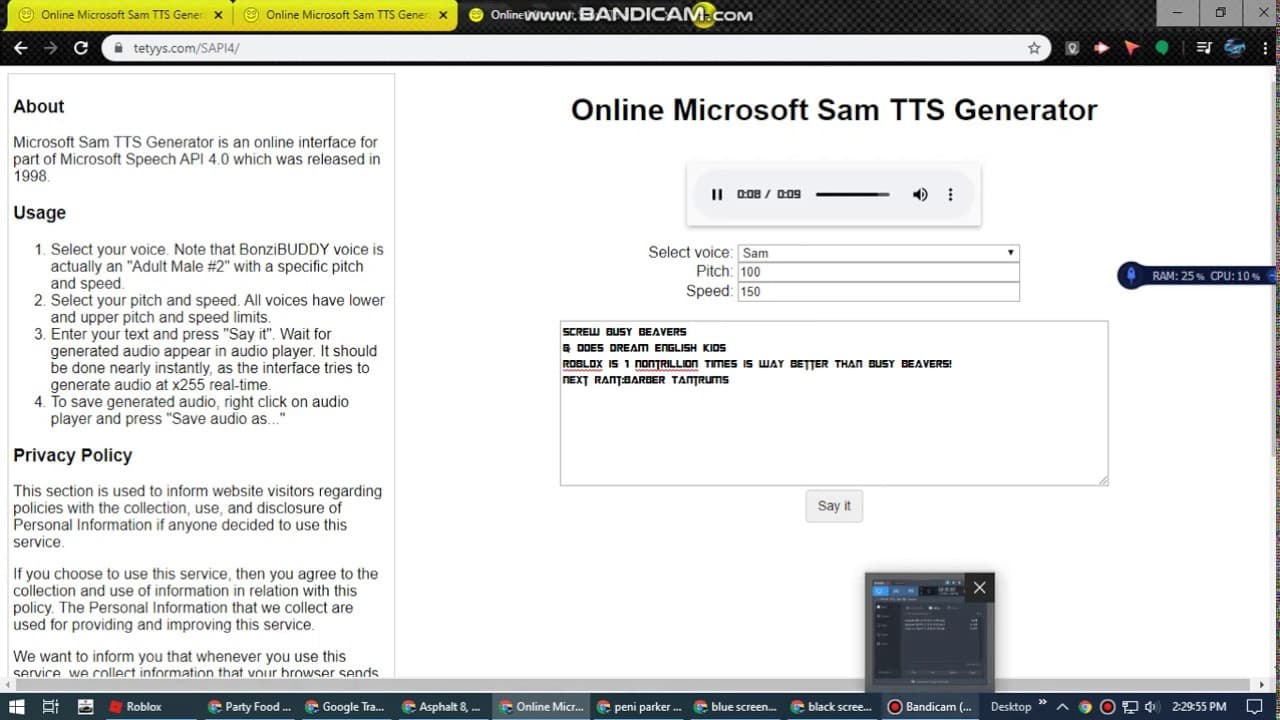The width and height of the screenshot is (1280, 720).
Task: Open audio player more options
Action: click(950, 194)
